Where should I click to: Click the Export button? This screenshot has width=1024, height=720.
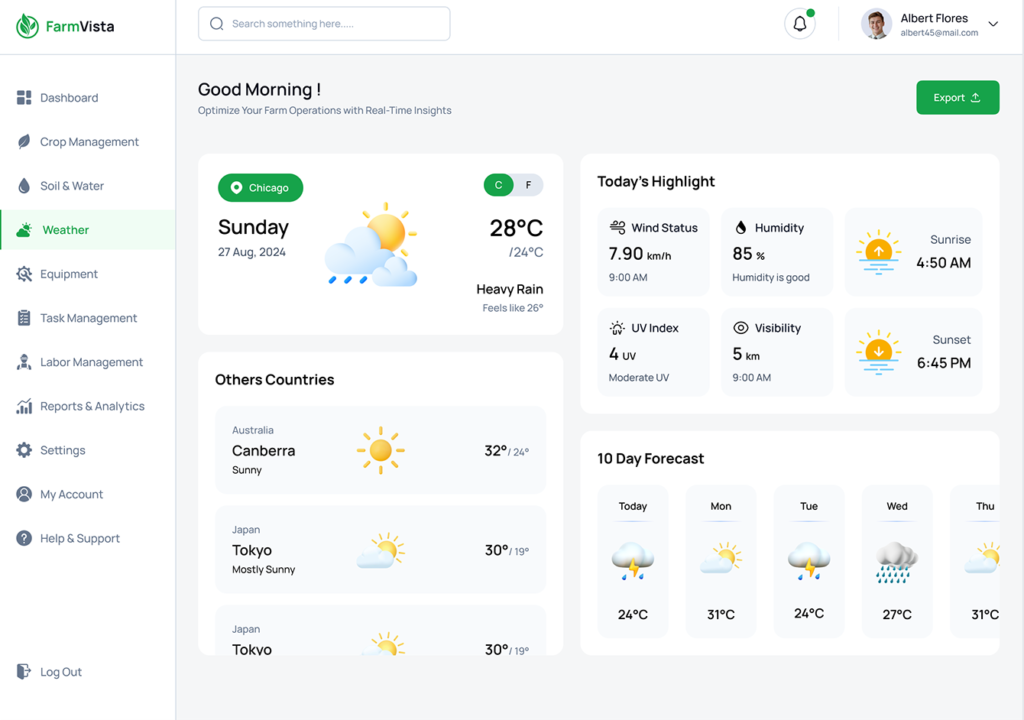pos(957,97)
